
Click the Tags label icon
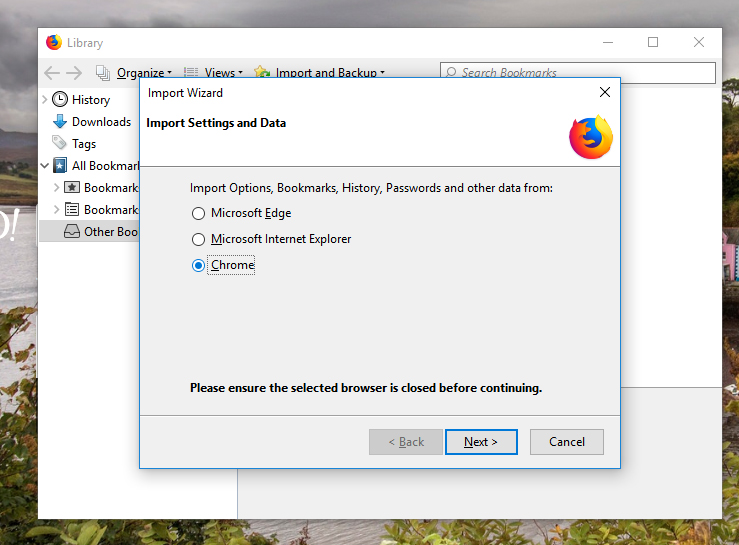[x=59, y=142]
